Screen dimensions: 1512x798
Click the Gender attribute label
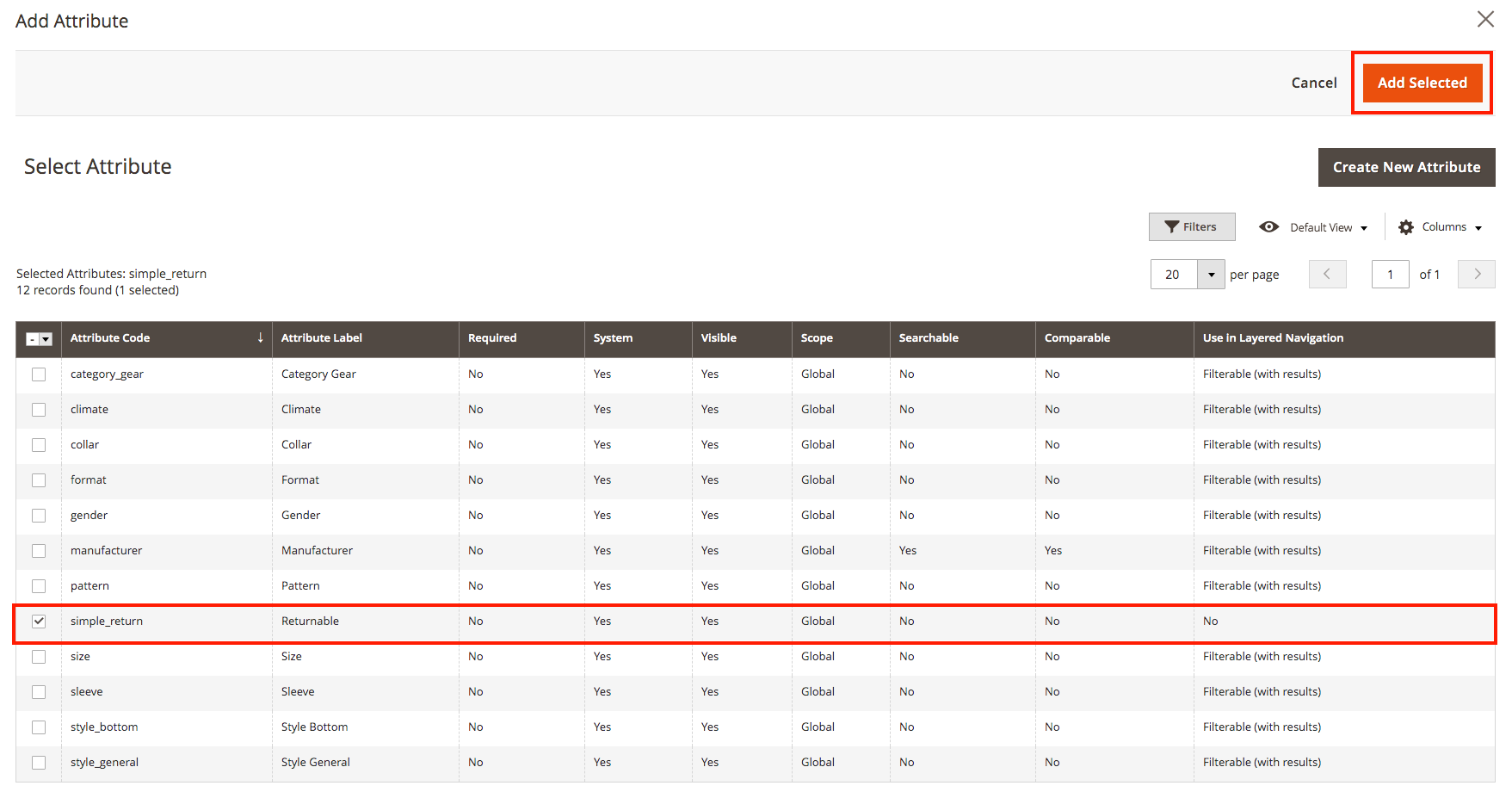300,515
